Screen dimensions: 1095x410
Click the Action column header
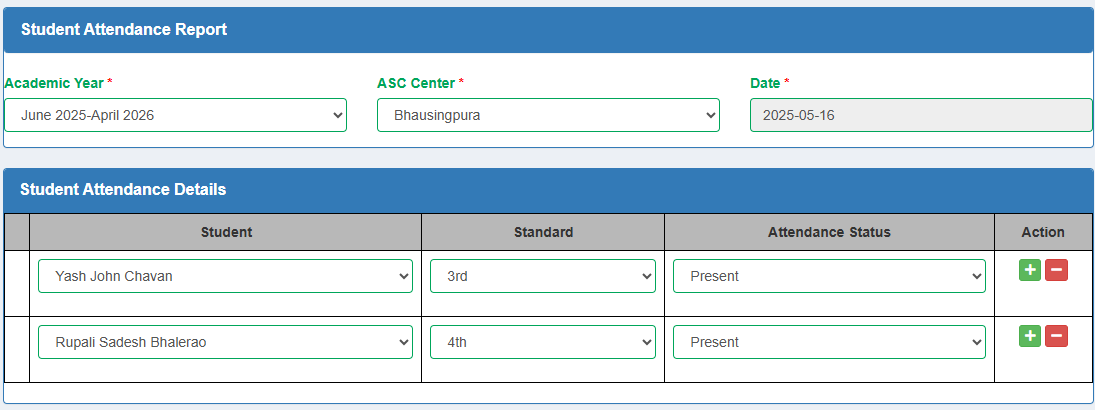coord(1043,232)
